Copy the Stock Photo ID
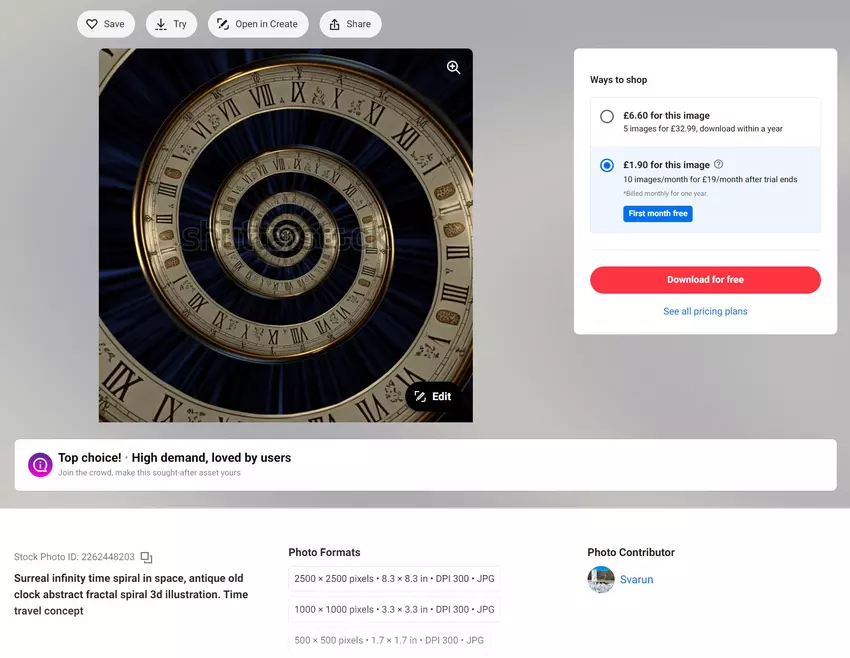Screen dimensions: 850x658 pyautogui.click(x=146, y=557)
